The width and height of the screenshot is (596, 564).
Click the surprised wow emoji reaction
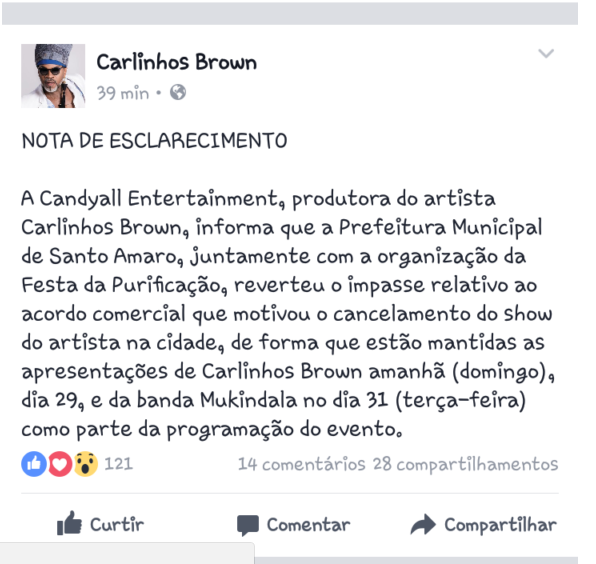tap(86, 464)
